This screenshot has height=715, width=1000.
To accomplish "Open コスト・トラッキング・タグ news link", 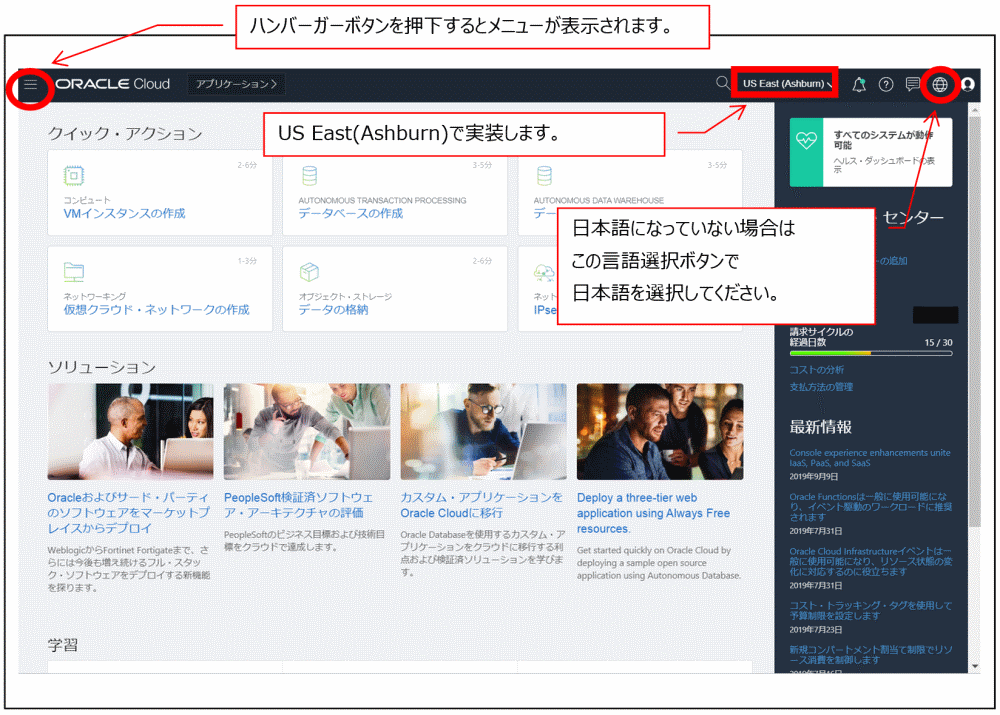I will coord(871,610).
